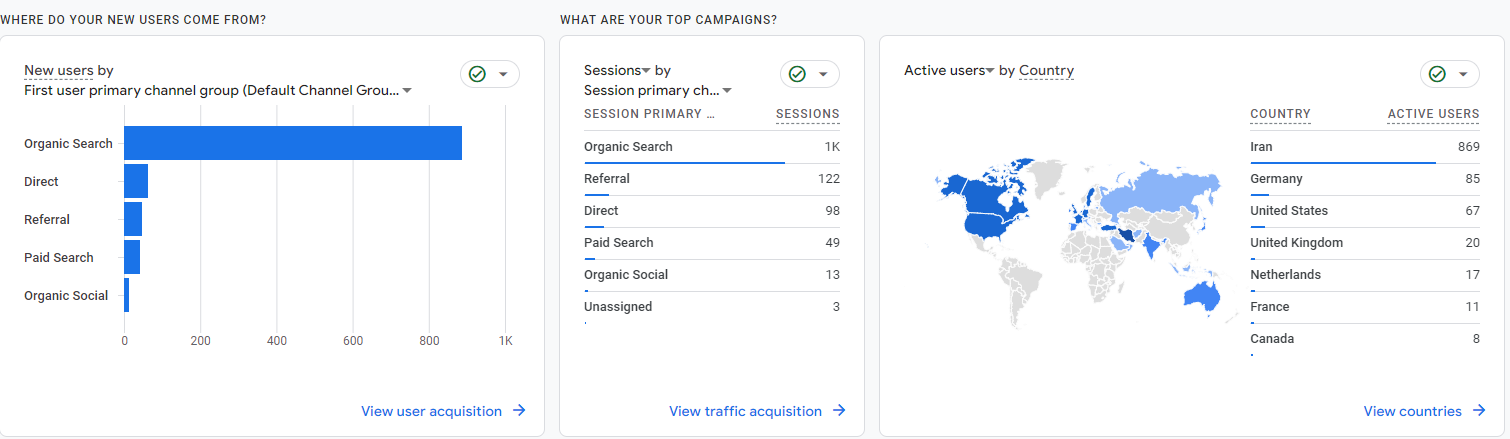This screenshot has width=1510, height=439.
Task: Sort by SESSIONS column header
Action: pos(808,114)
